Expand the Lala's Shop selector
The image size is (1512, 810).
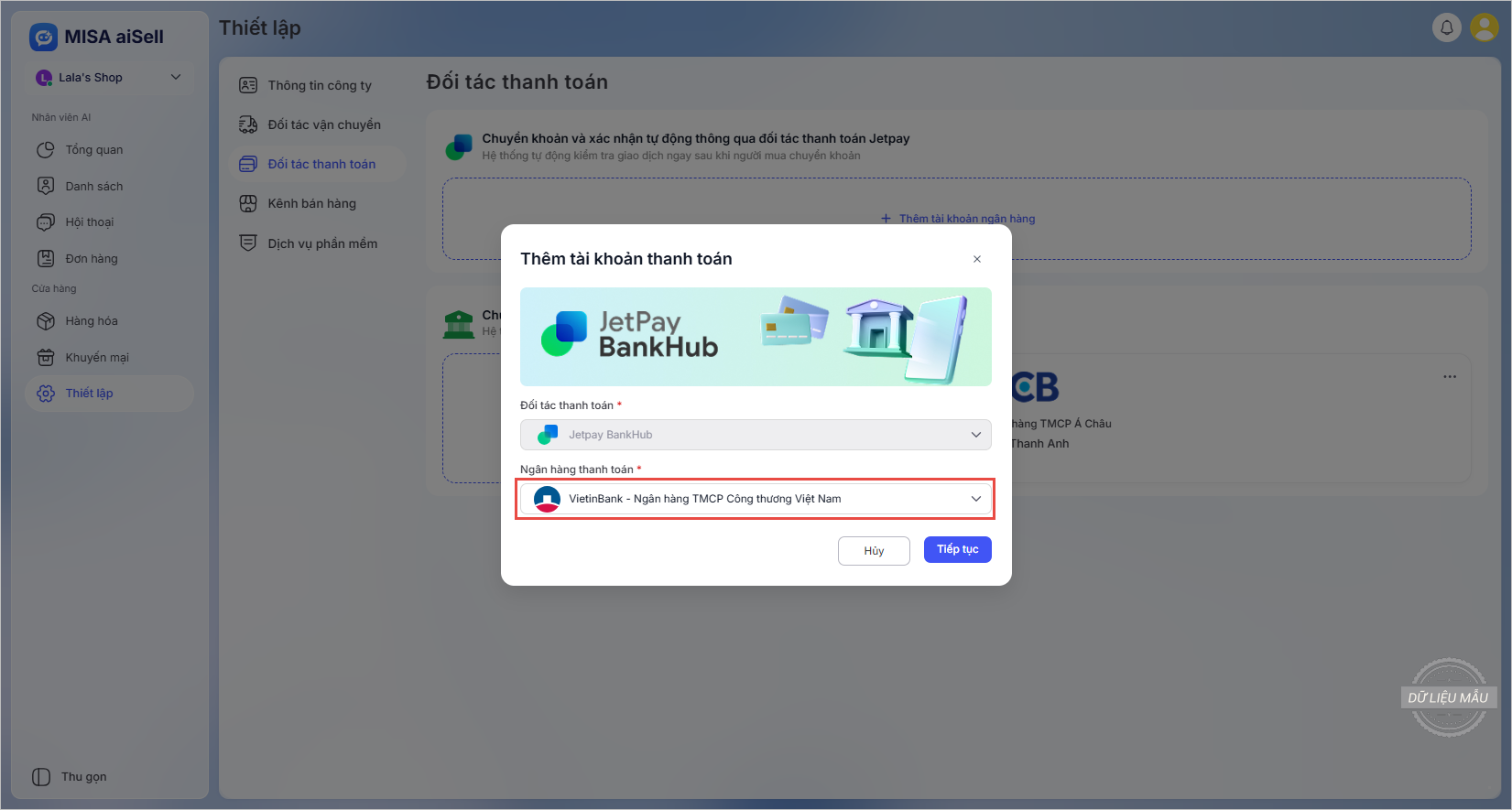[x=109, y=78]
